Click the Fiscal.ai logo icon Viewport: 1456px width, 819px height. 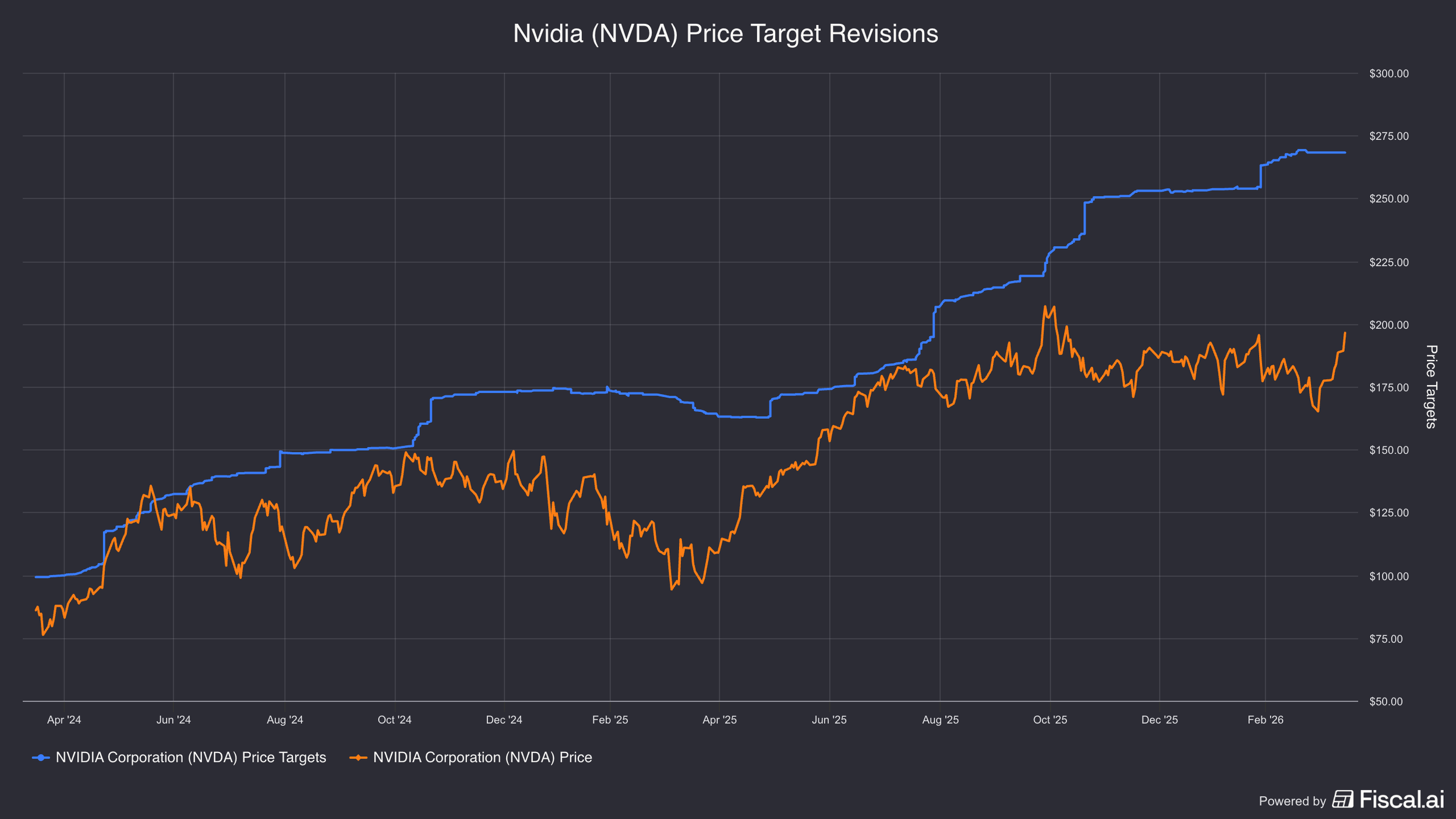tap(1343, 799)
